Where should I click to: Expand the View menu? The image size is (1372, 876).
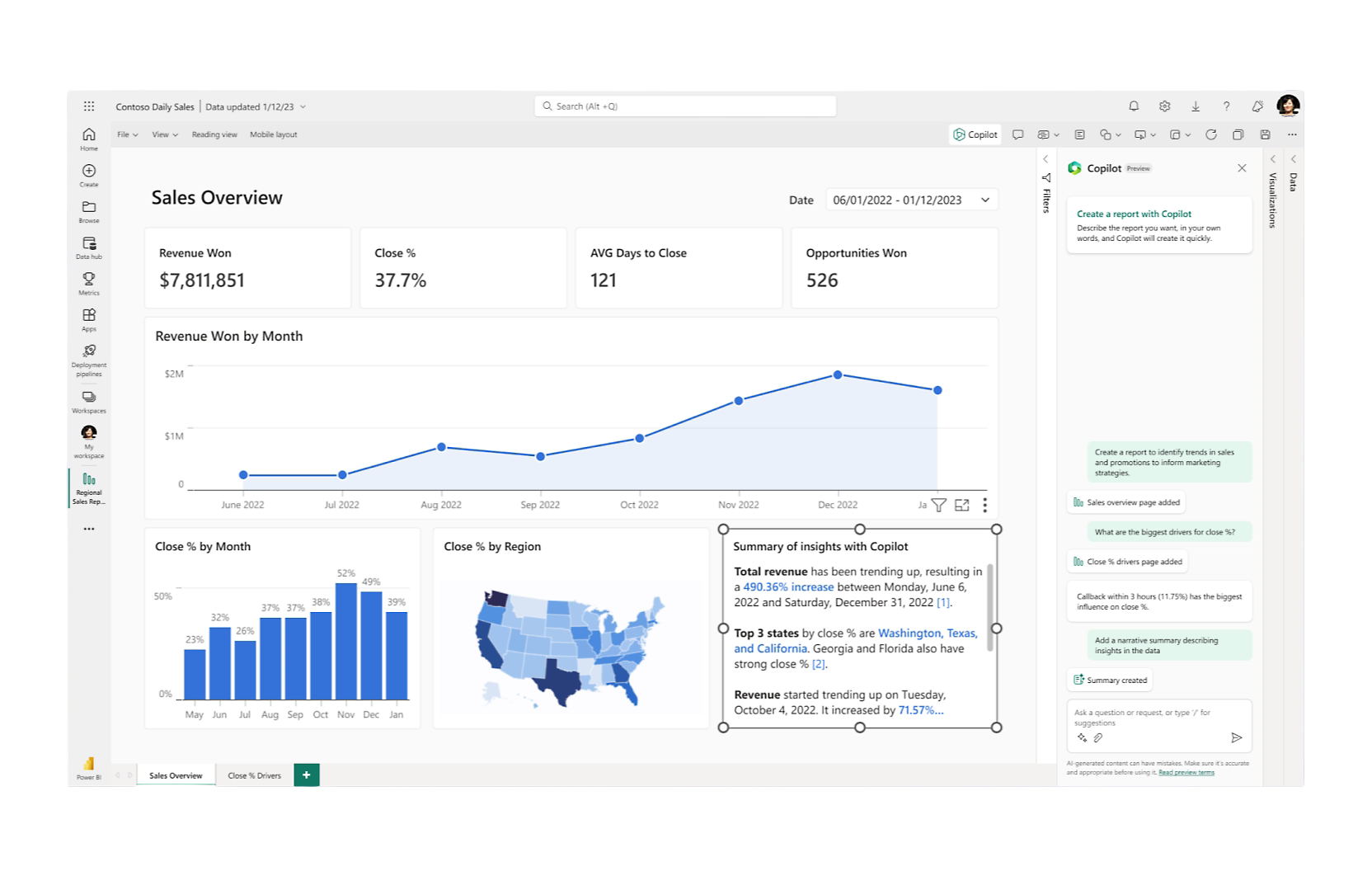tap(164, 134)
